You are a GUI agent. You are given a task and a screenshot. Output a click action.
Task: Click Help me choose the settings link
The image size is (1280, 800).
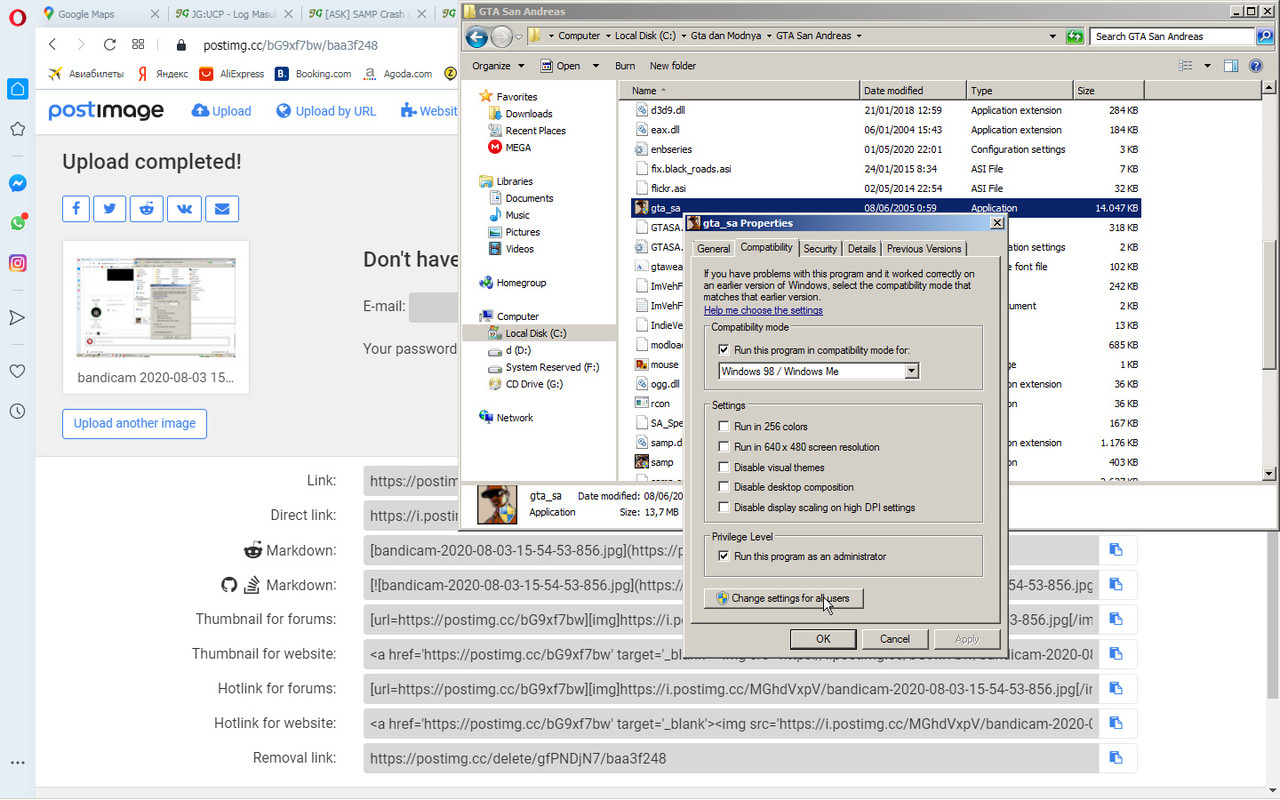coord(763,311)
